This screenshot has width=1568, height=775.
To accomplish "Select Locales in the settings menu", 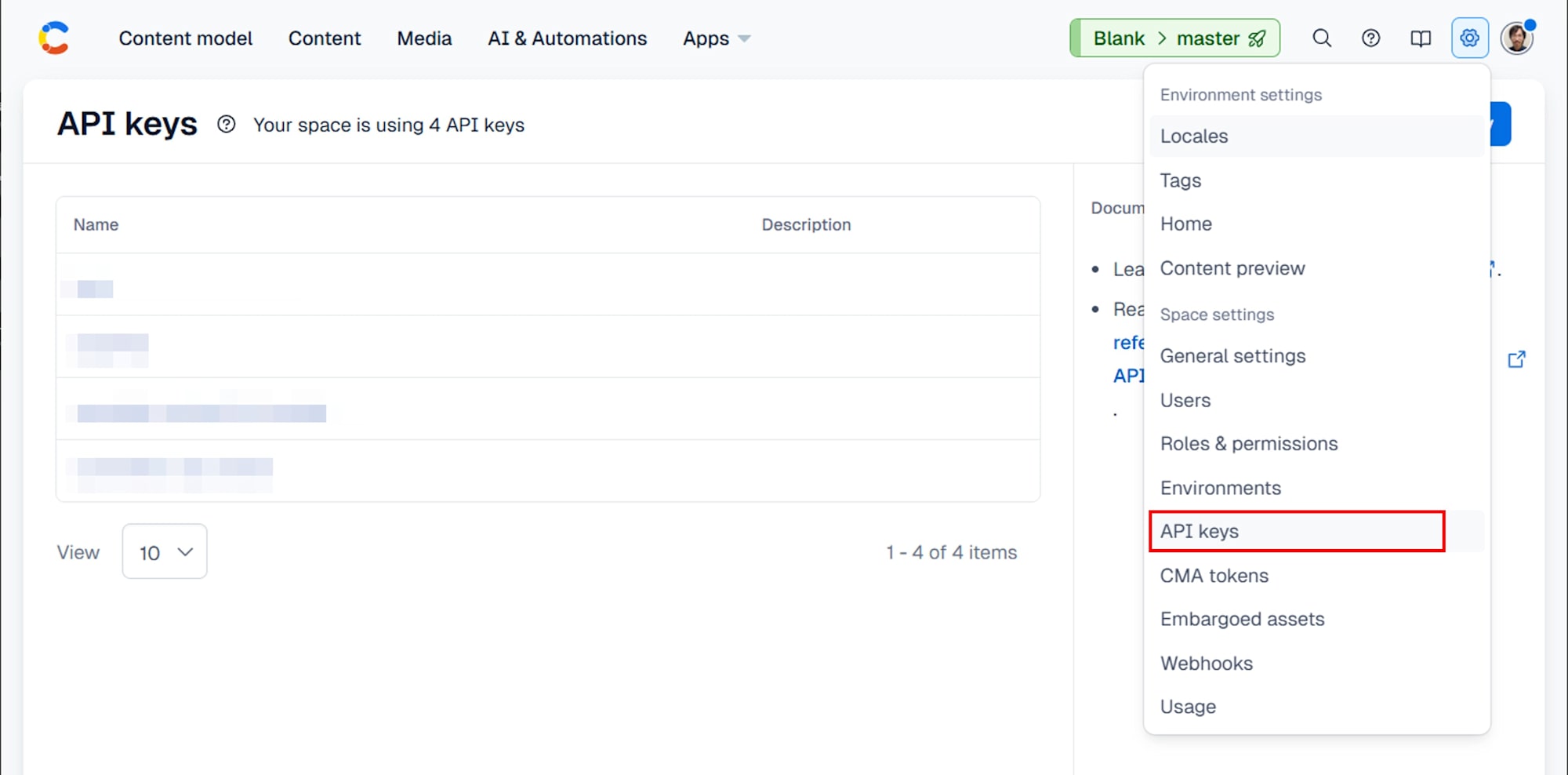I will 1194,136.
